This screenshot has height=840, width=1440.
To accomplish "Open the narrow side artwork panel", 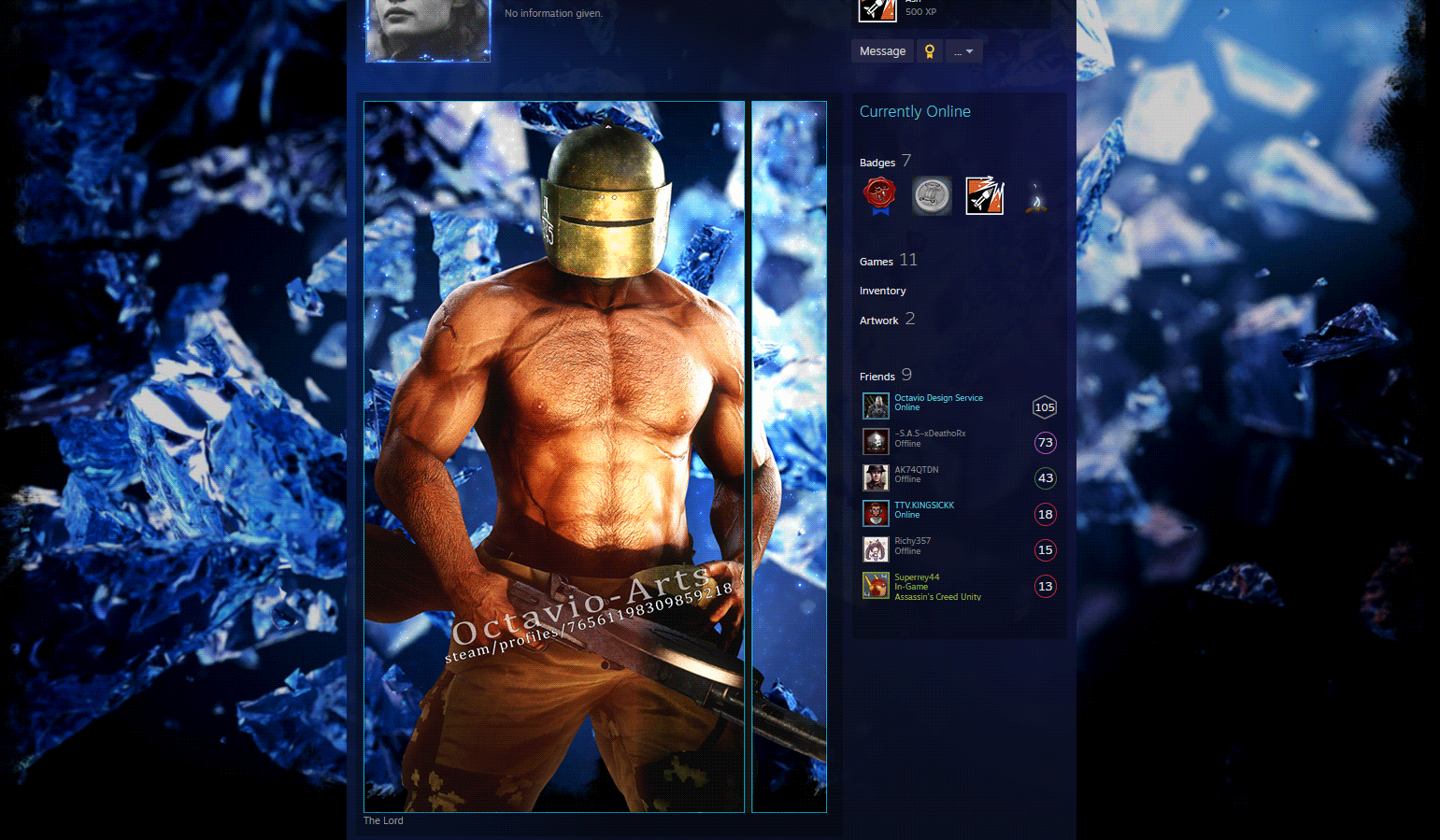I will 790,457.
